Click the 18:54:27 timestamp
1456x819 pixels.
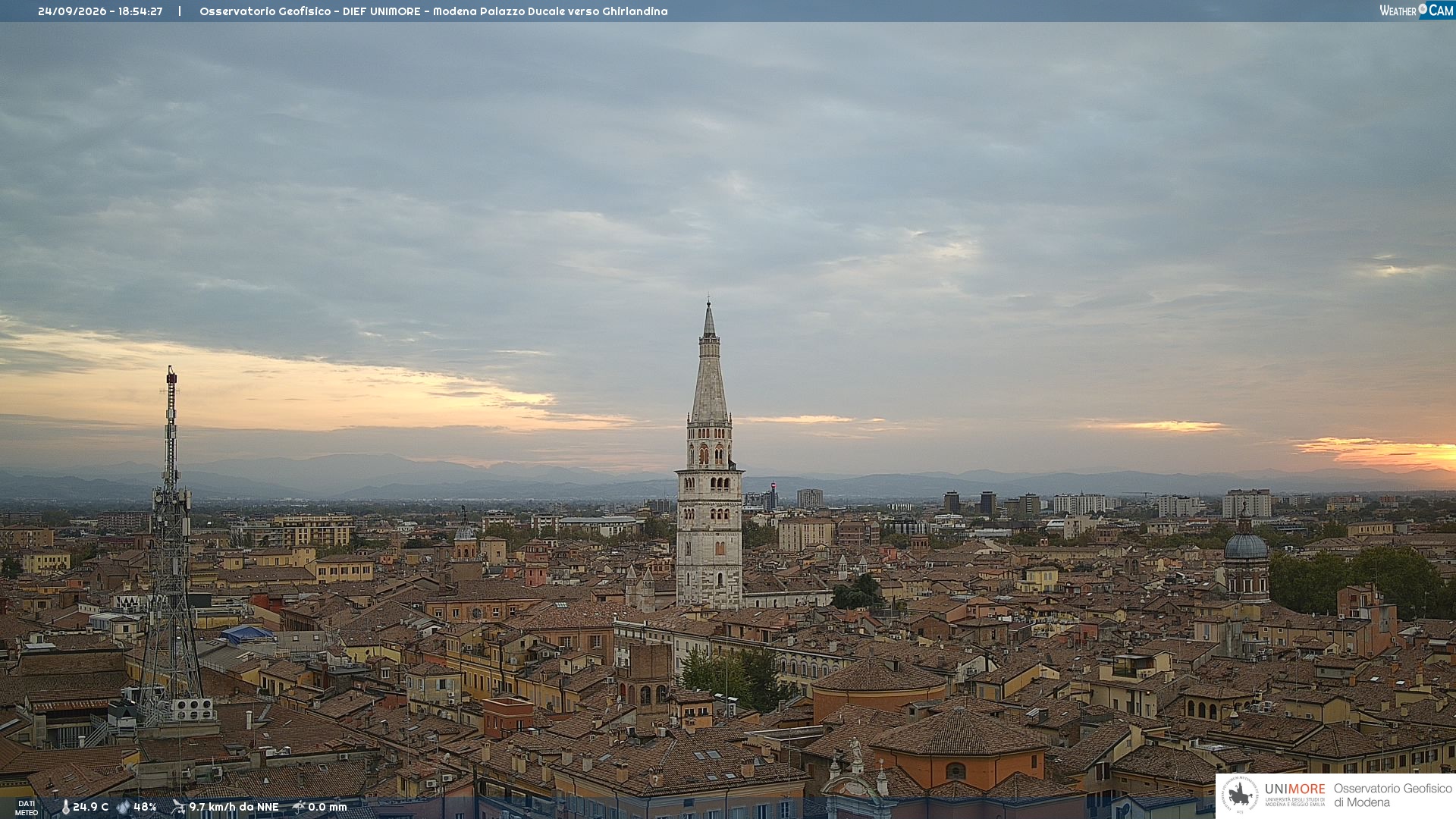click(x=140, y=11)
